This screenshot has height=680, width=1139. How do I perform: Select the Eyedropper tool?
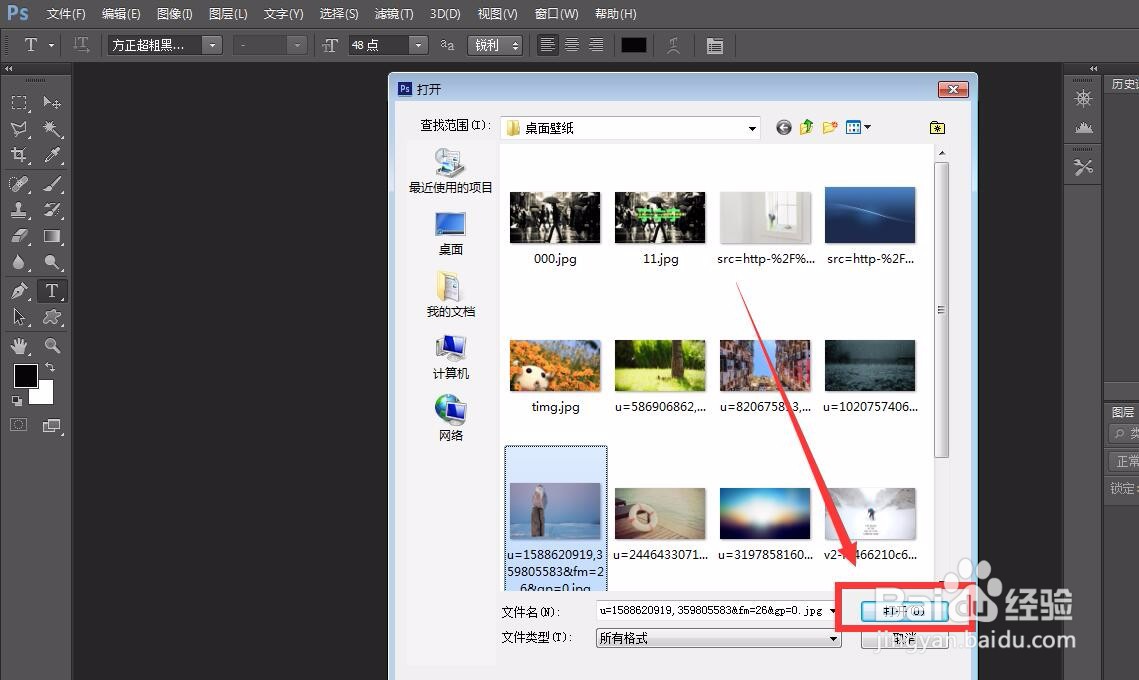[52, 155]
